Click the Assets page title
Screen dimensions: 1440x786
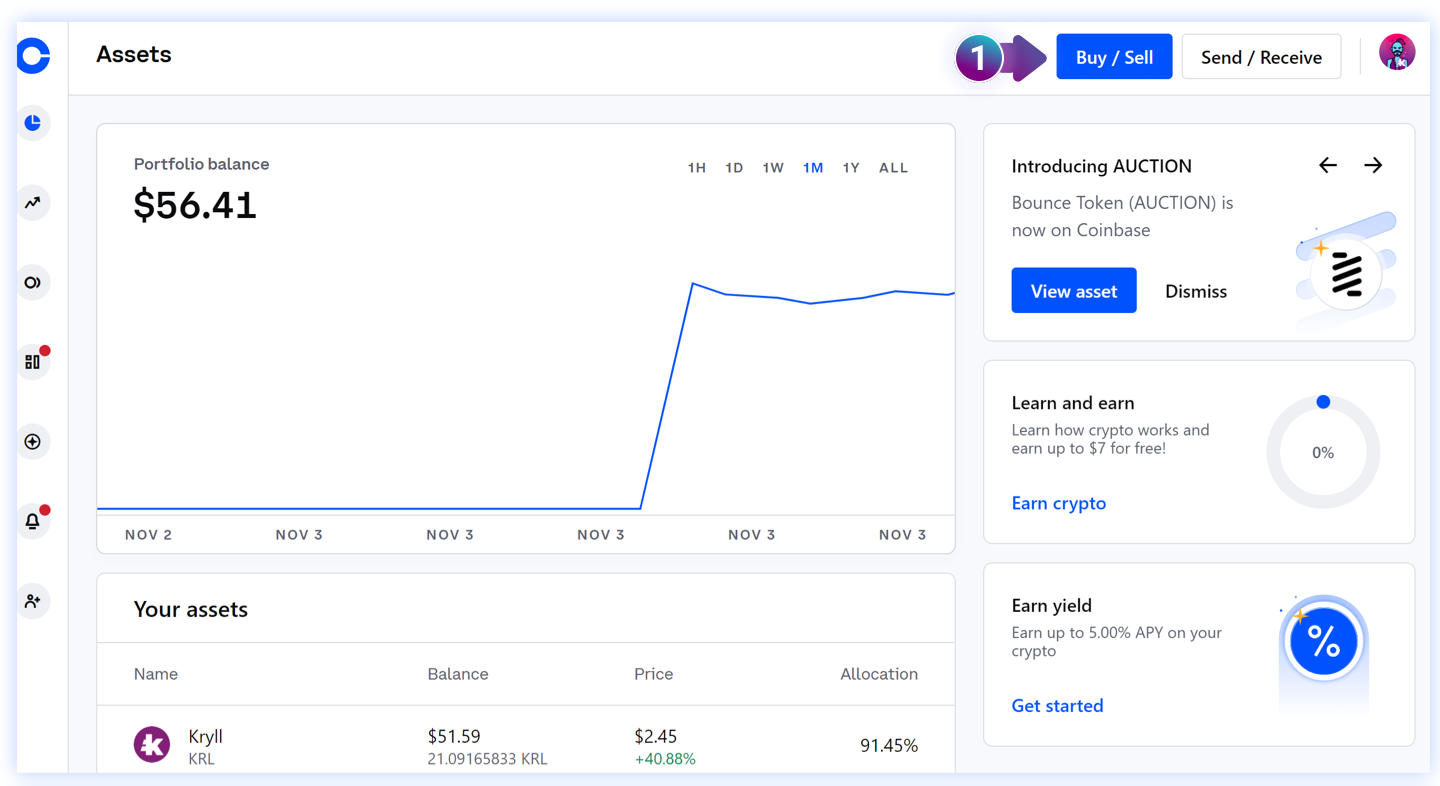[134, 54]
